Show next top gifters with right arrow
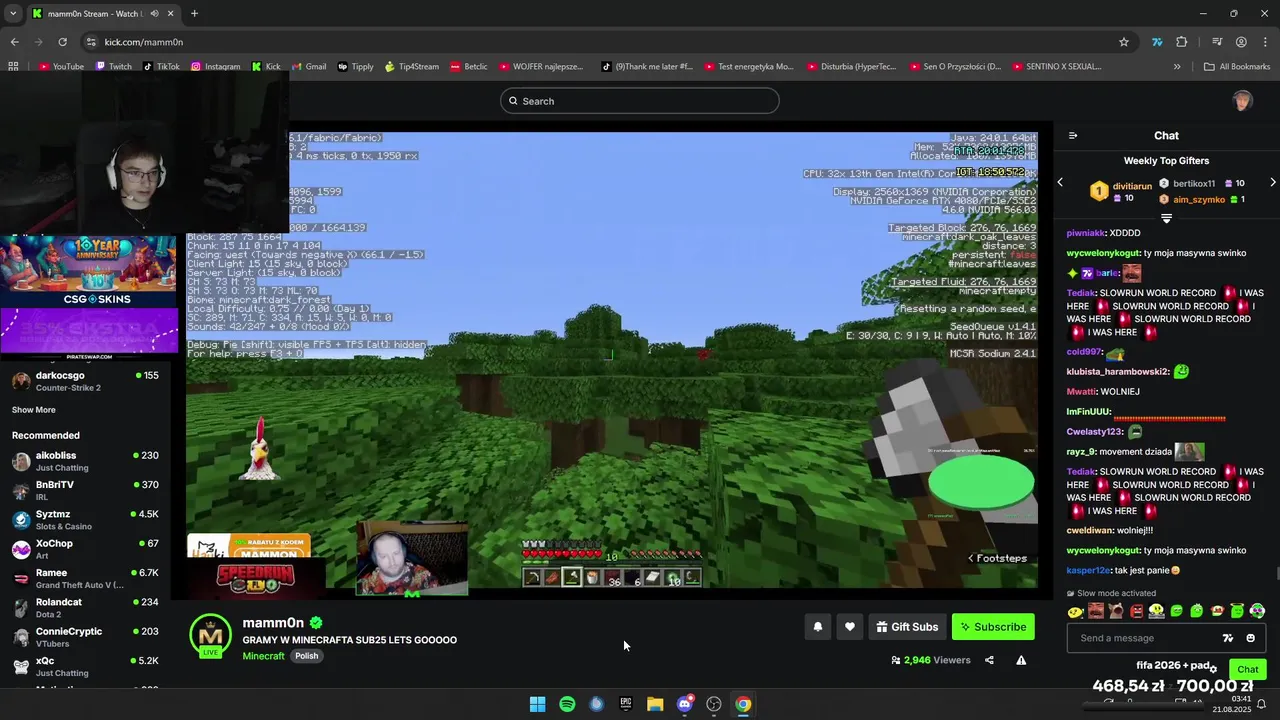Screen dimensions: 1280x720 [1272, 182]
